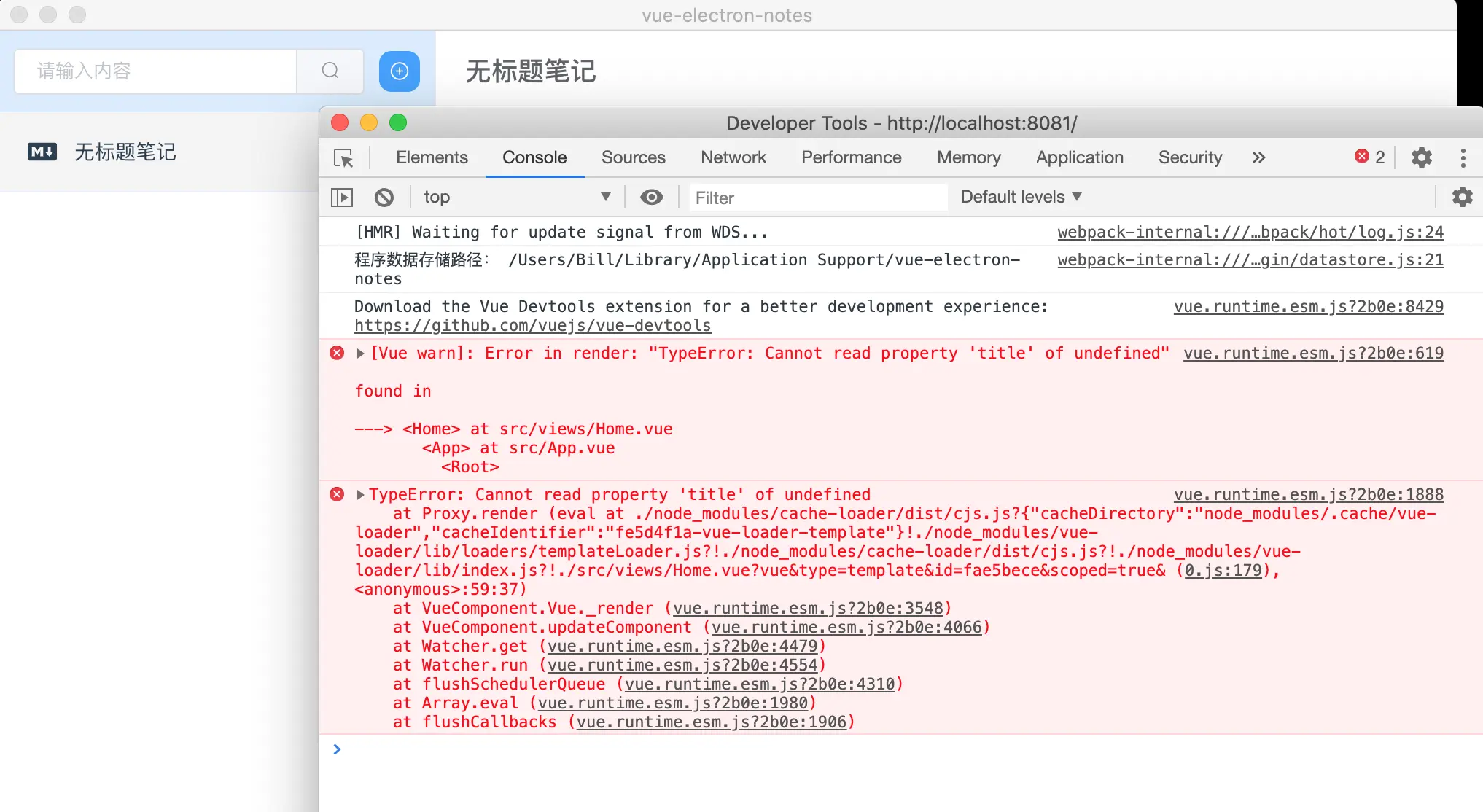Expand the TypeError stack trace
The image size is (1483, 812).
pyautogui.click(x=360, y=495)
